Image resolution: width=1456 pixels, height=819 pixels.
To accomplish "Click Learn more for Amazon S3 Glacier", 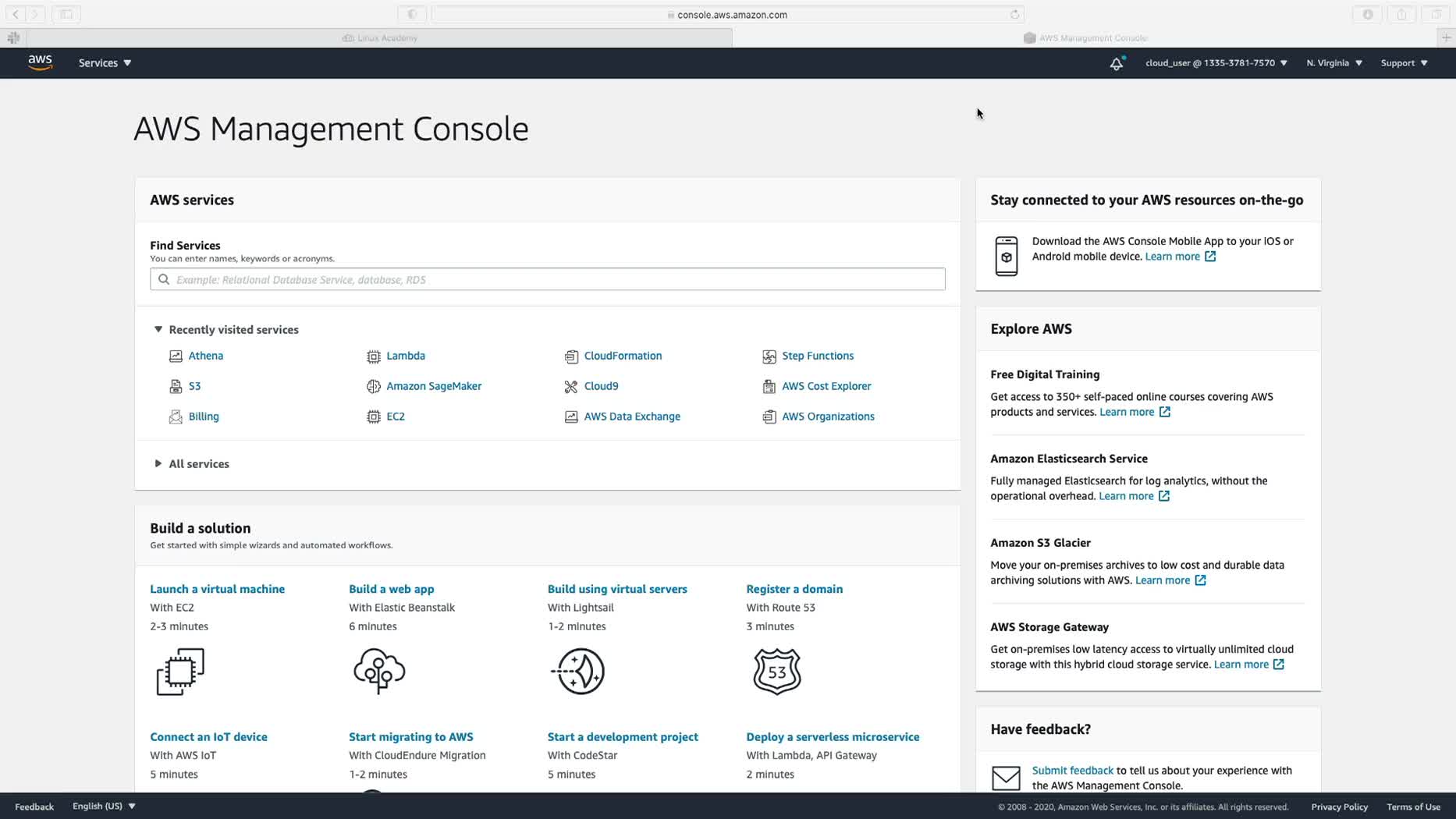I will [x=1170, y=580].
